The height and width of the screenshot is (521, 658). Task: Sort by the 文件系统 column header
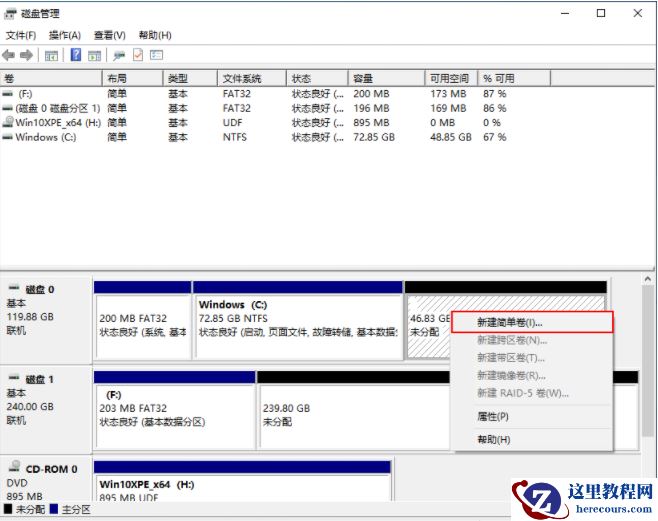point(252,78)
